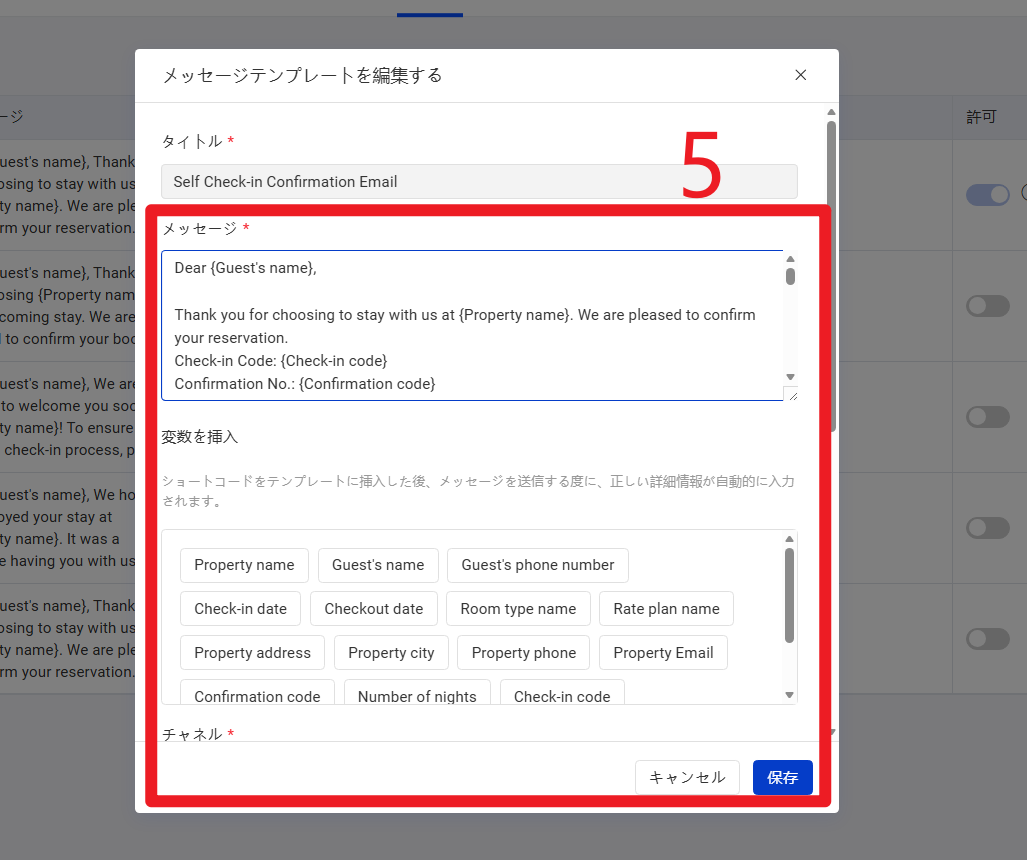1027x860 pixels.
Task: Click the message textarea scroll-down arrow
Action: (x=790, y=376)
